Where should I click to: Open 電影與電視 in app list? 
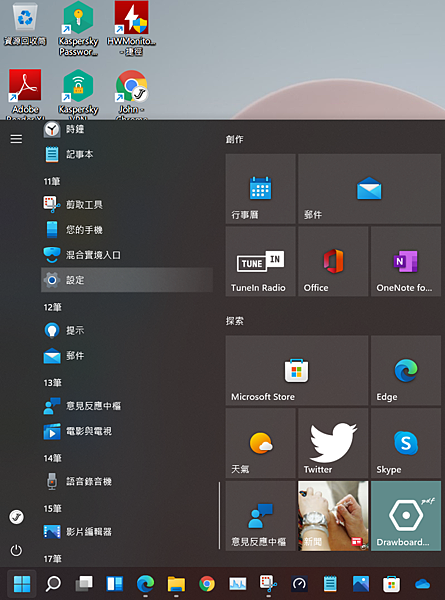[x=127, y=431]
